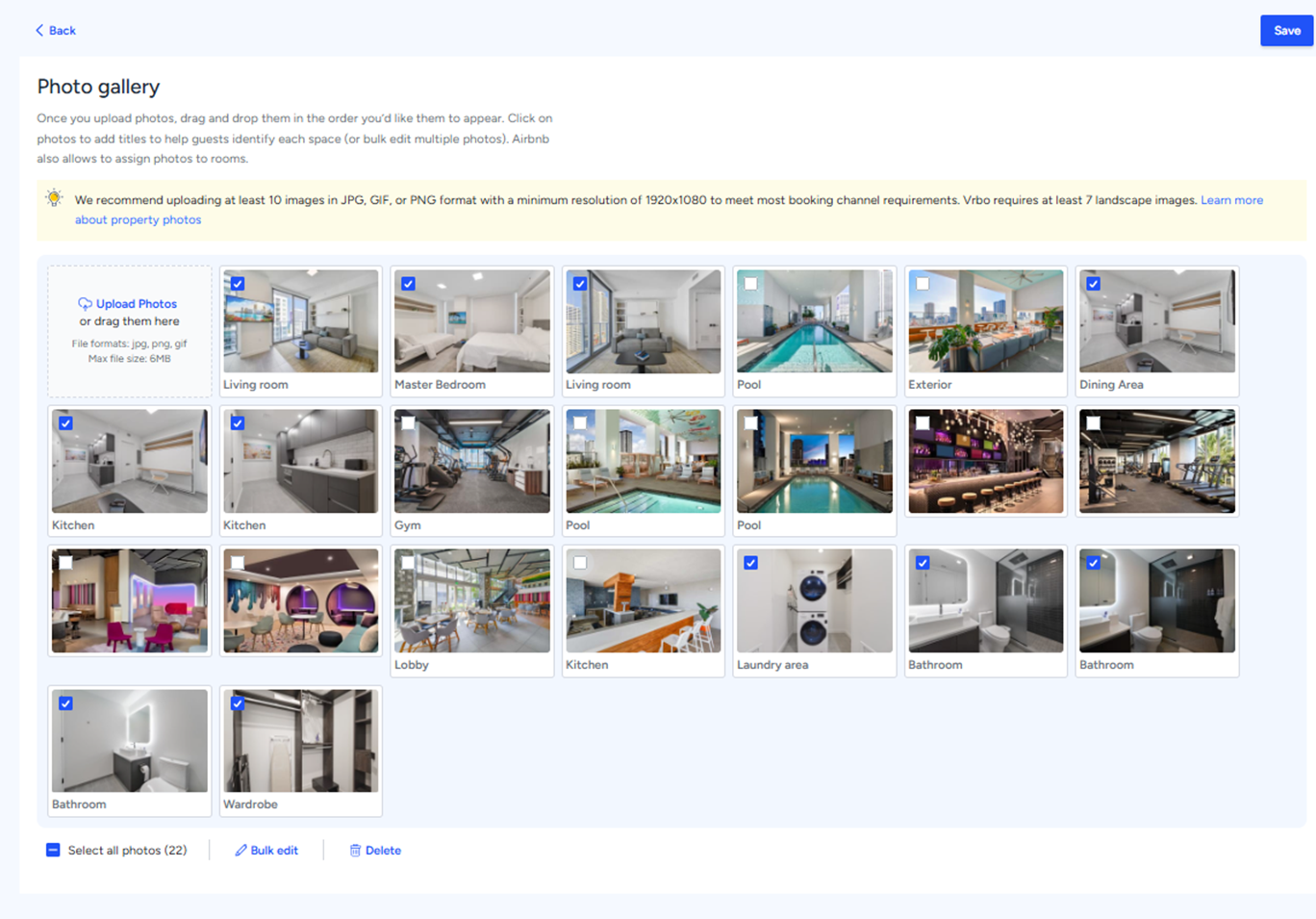The height and width of the screenshot is (919, 1316).
Task: Uncheck the Master Bedroom photo checkbox
Action: coord(408,284)
